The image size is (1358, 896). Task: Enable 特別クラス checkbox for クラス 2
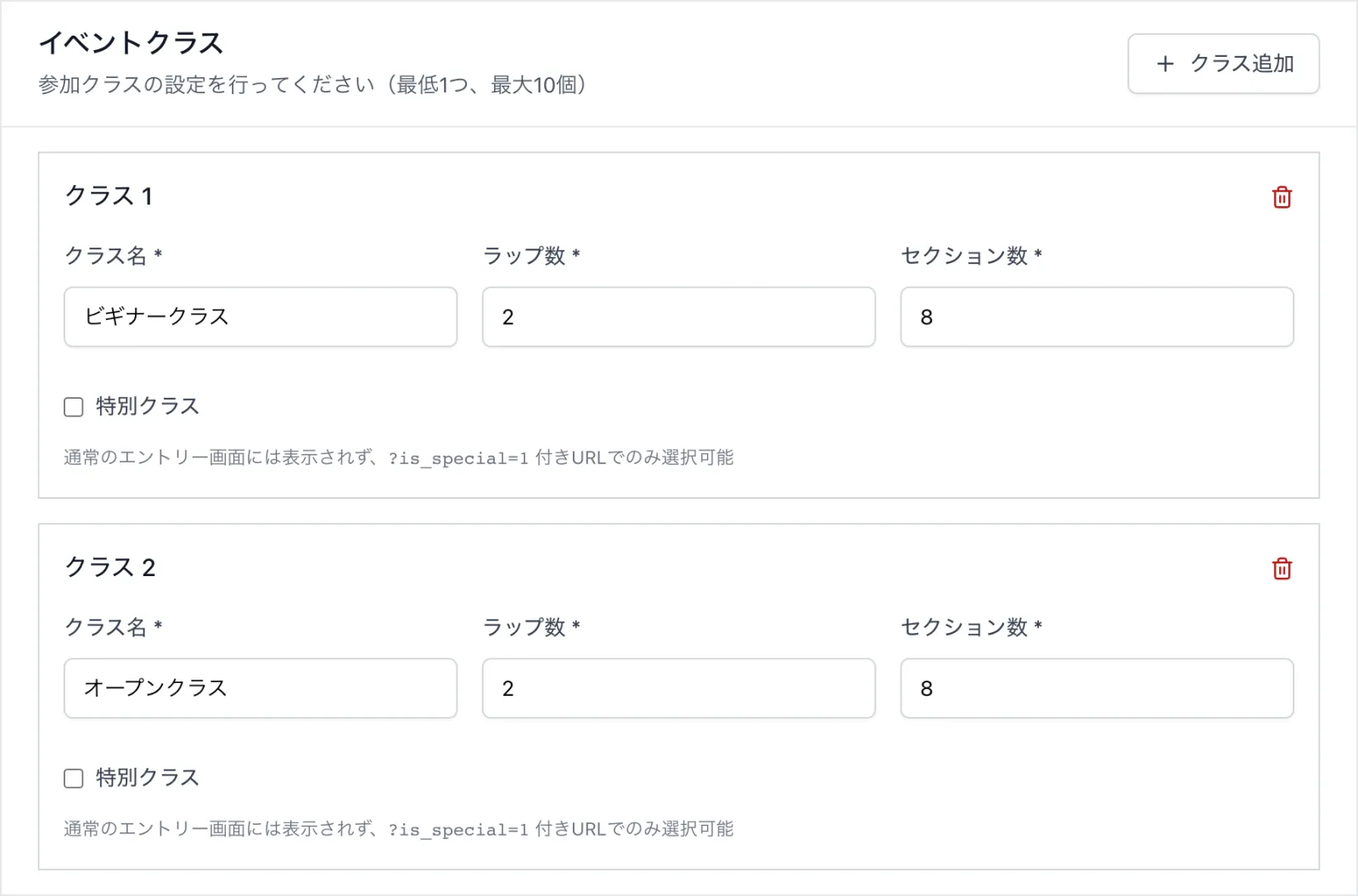(74, 778)
